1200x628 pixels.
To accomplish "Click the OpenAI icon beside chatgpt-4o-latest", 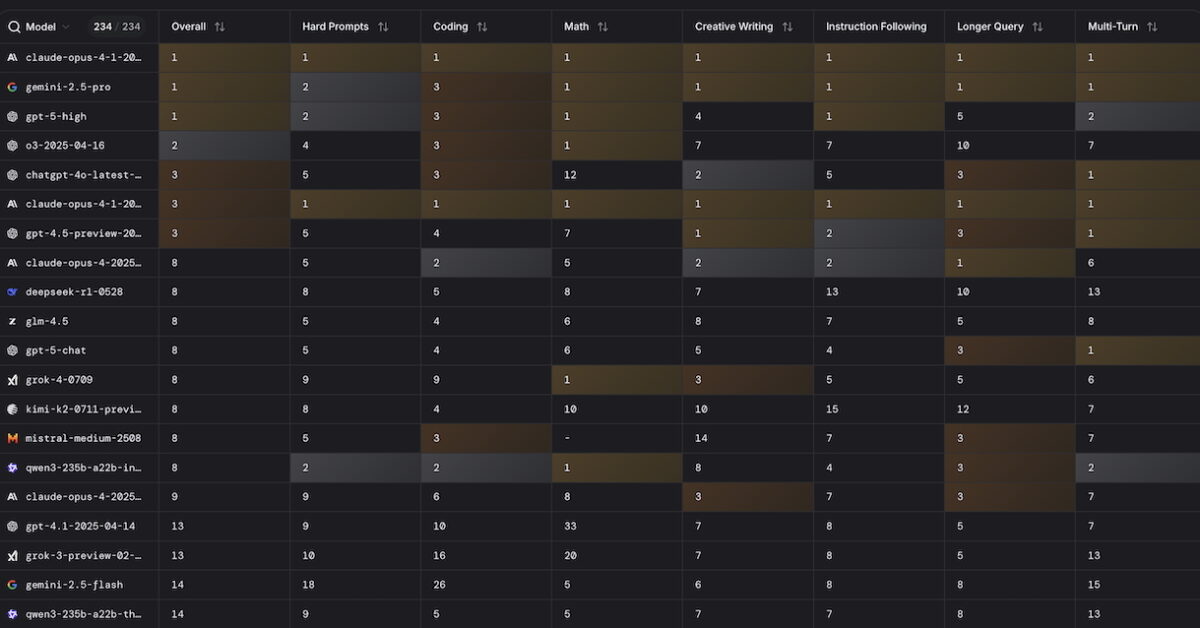I will pyautogui.click(x=13, y=175).
